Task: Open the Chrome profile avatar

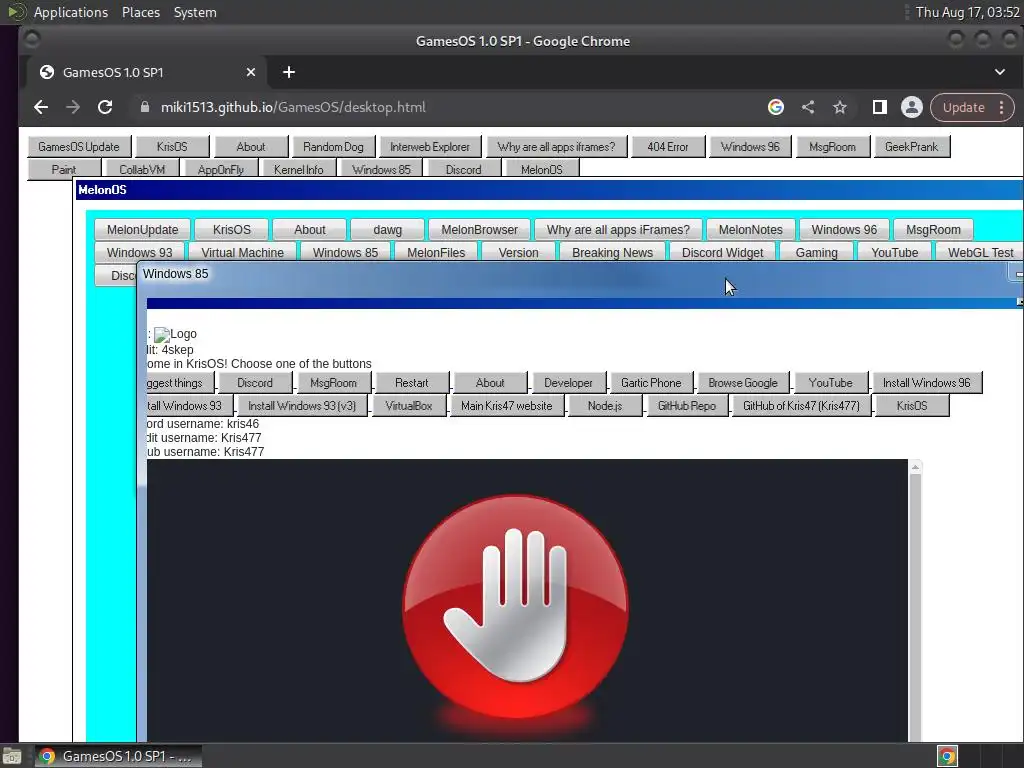Action: (x=912, y=107)
